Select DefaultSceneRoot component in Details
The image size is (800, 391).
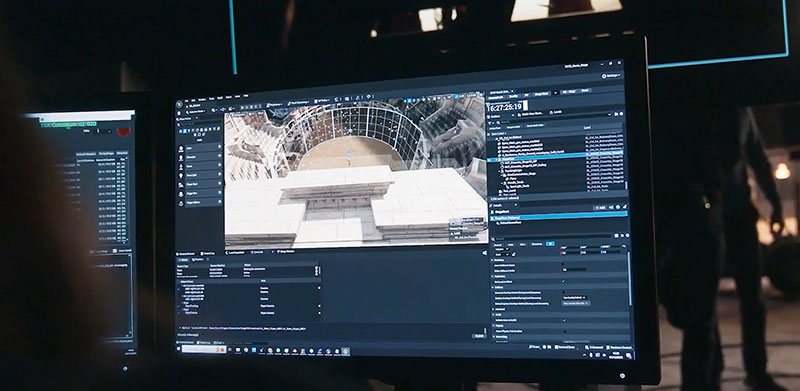(x=510, y=223)
